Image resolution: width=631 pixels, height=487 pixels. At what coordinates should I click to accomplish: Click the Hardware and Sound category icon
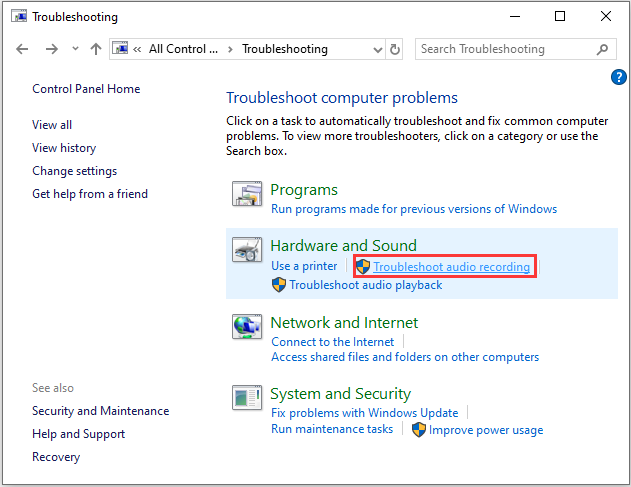(x=247, y=250)
